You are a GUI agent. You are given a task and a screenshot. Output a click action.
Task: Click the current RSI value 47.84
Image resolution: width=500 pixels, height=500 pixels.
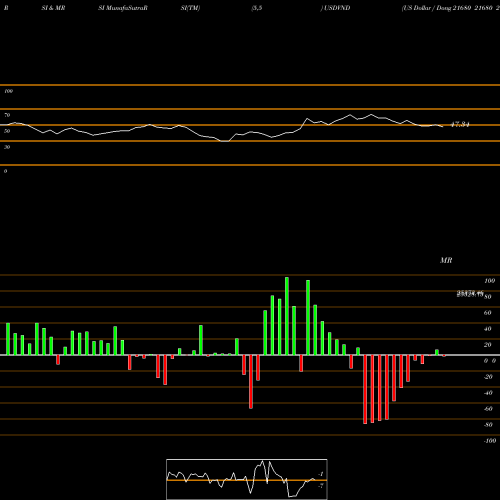click(460, 125)
